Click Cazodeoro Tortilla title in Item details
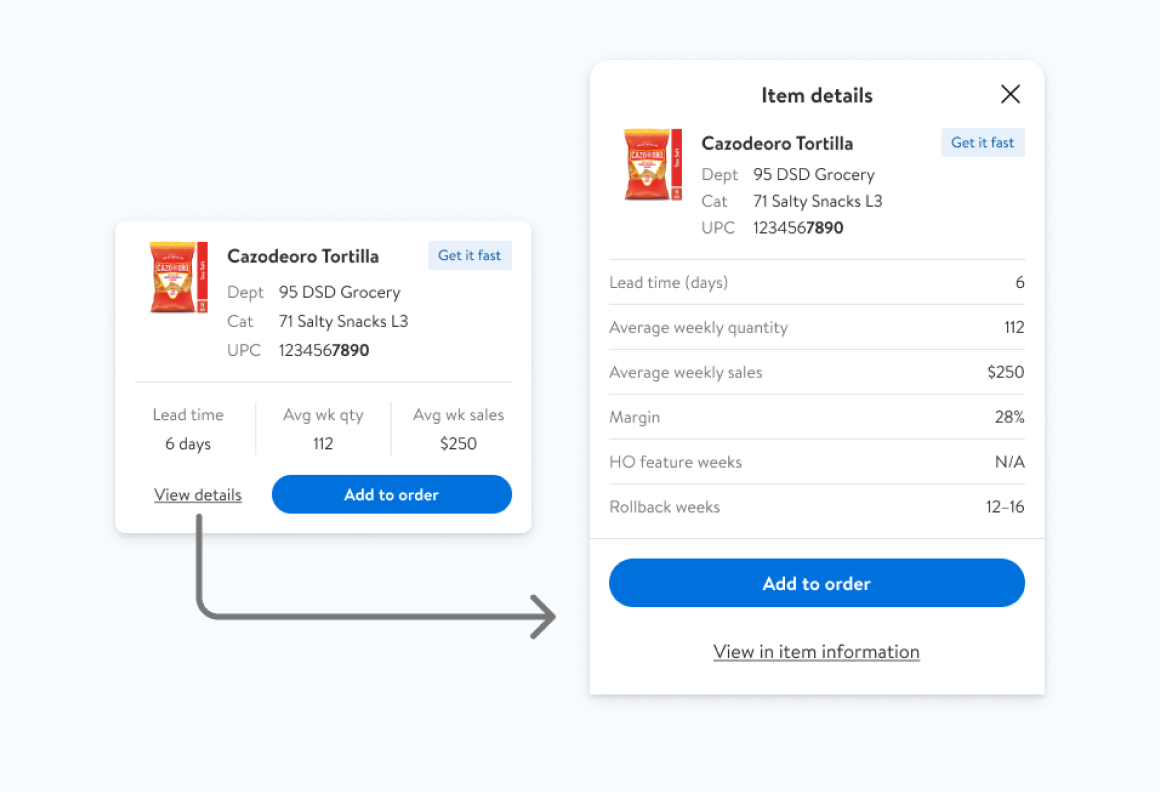 [x=777, y=144]
